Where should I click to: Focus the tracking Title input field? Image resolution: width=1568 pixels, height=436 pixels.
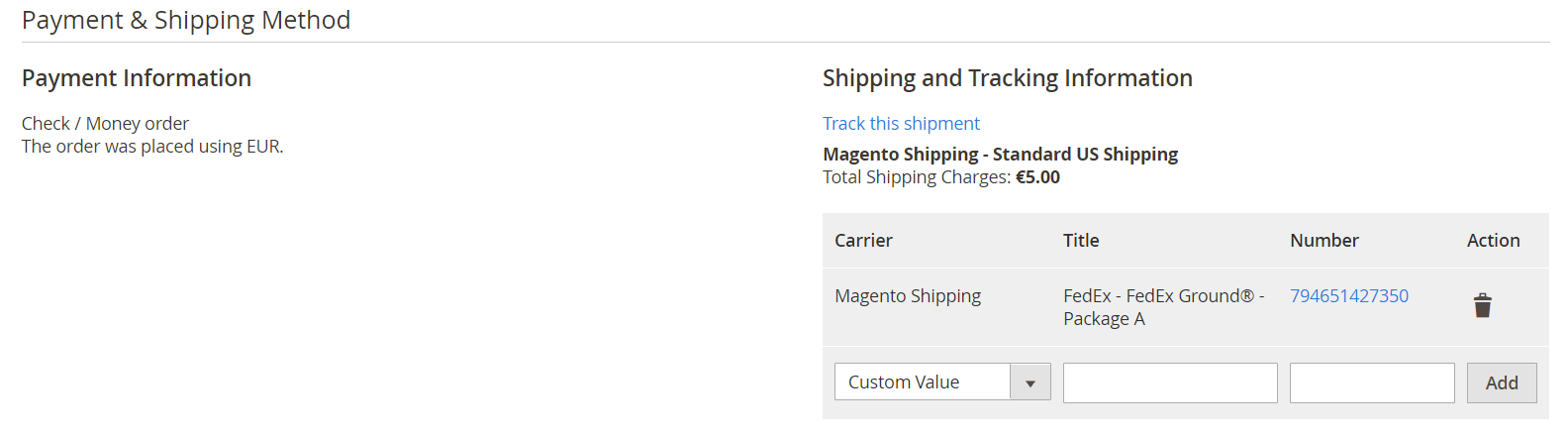1170,382
